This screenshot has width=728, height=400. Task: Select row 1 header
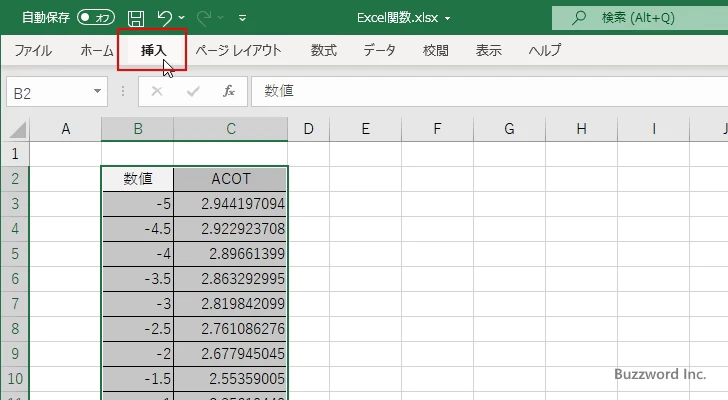tap(15, 154)
